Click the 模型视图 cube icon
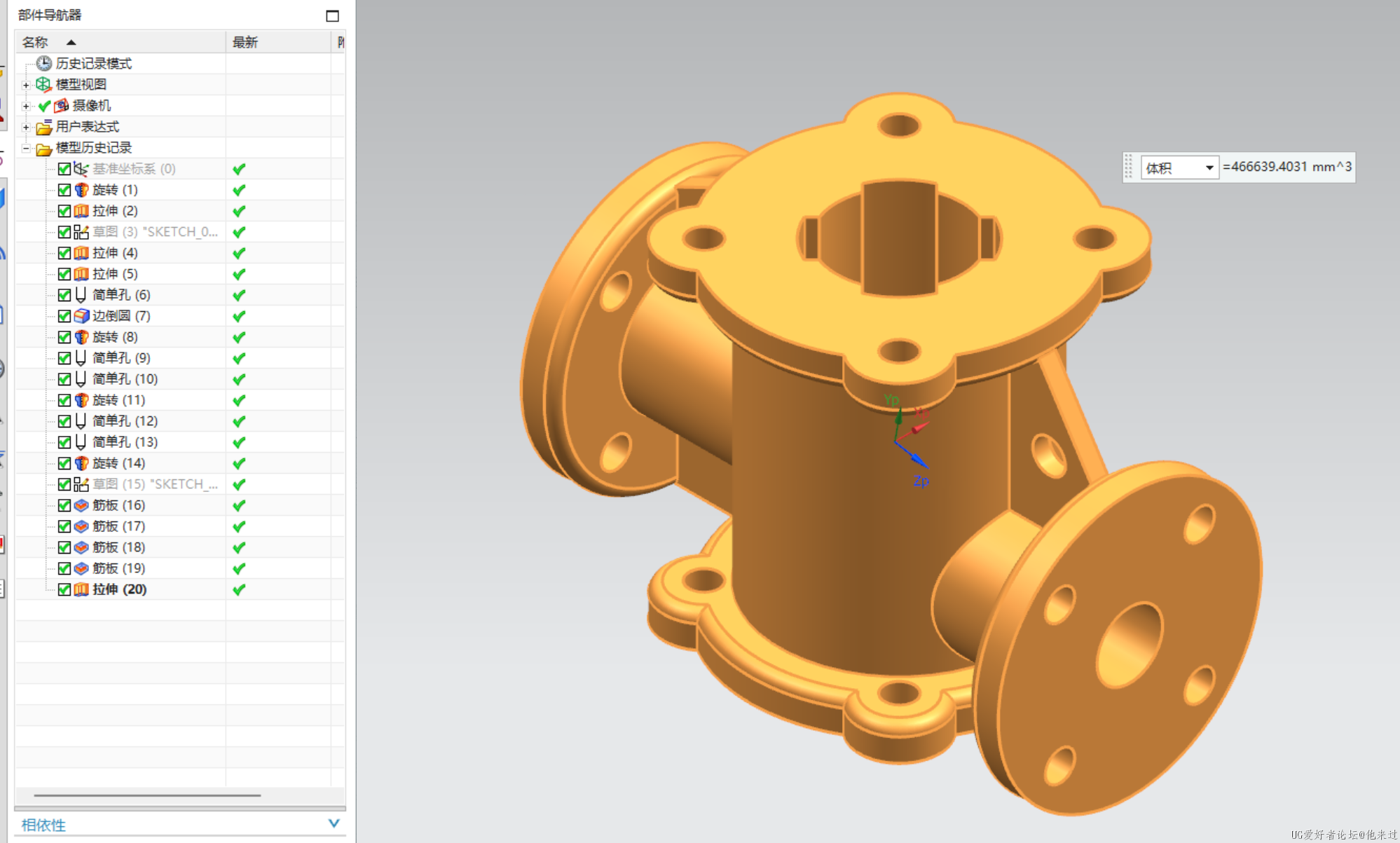The image size is (1400, 843). pos(43,85)
